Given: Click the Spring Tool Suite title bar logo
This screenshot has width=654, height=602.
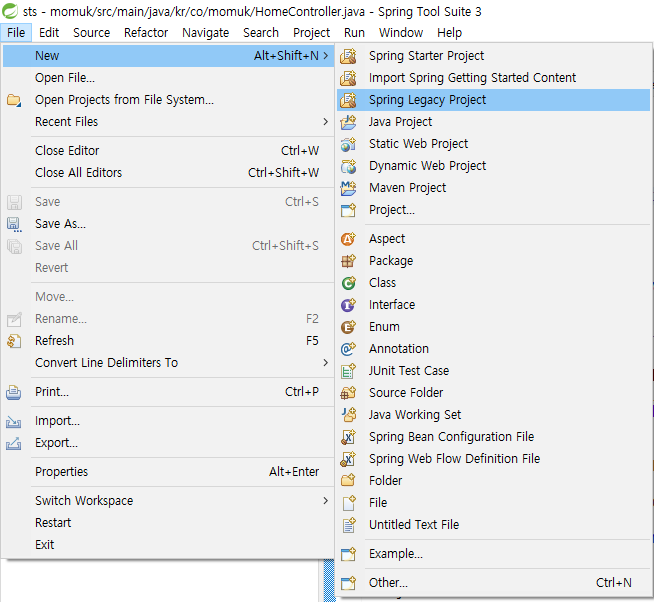Looking at the screenshot, I should [10, 11].
